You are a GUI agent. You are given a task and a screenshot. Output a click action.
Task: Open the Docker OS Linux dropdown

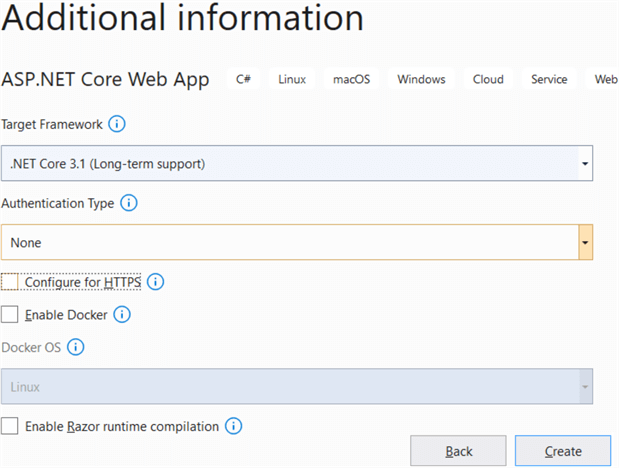pyautogui.click(x=297, y=386)
